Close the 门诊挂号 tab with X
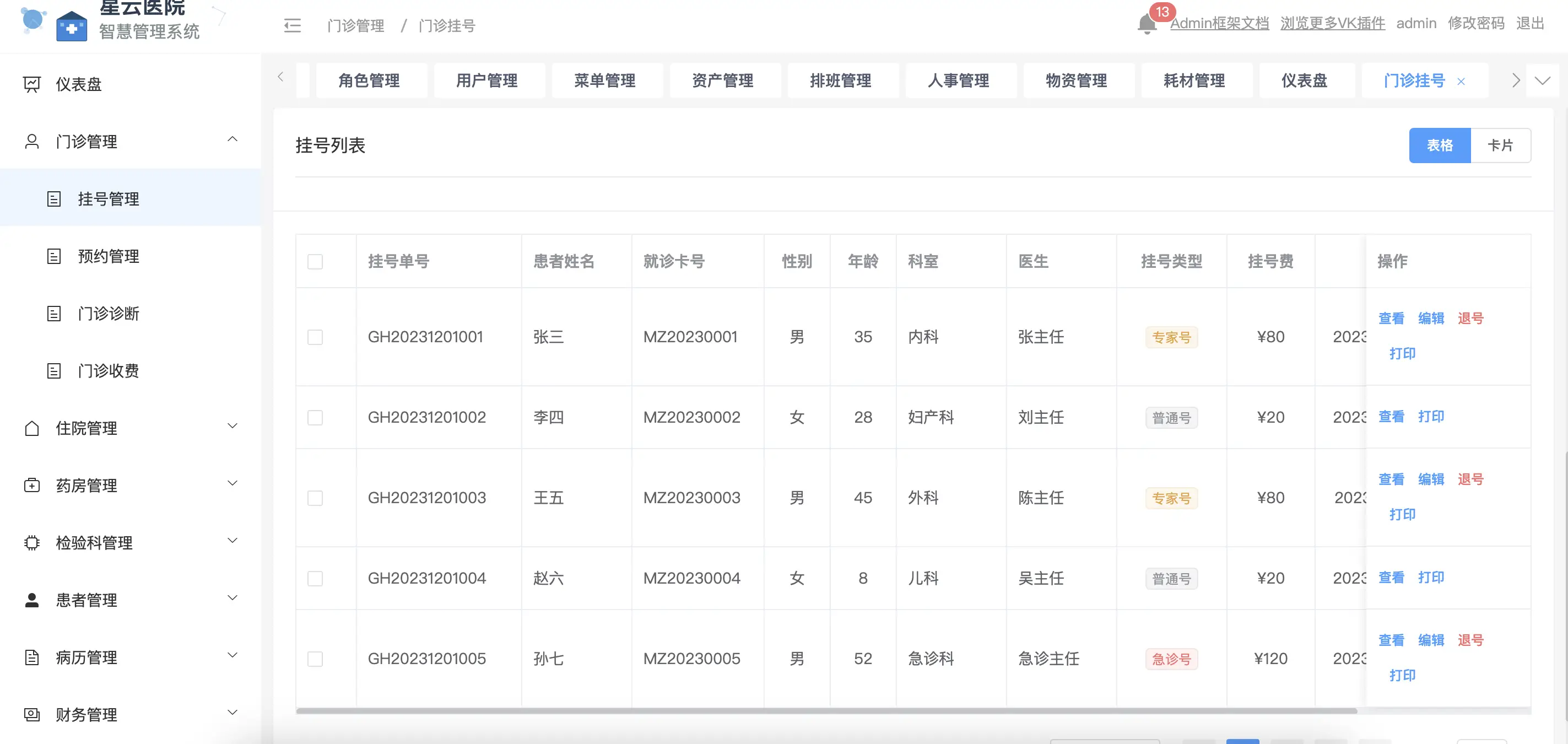 pos(1461,82)
